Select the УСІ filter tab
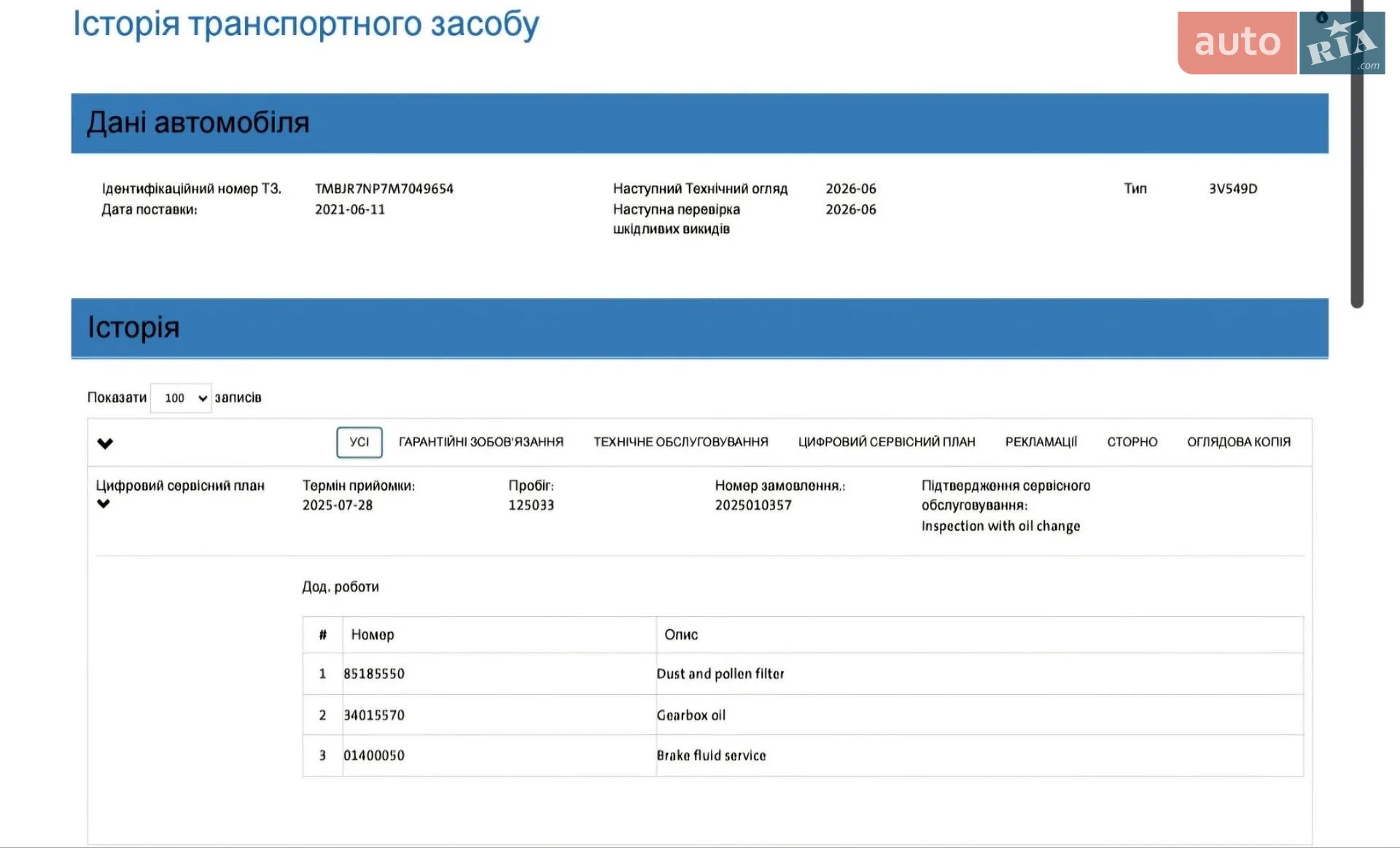This screenshot has height=848, width=1400. [x=359, y=442]
